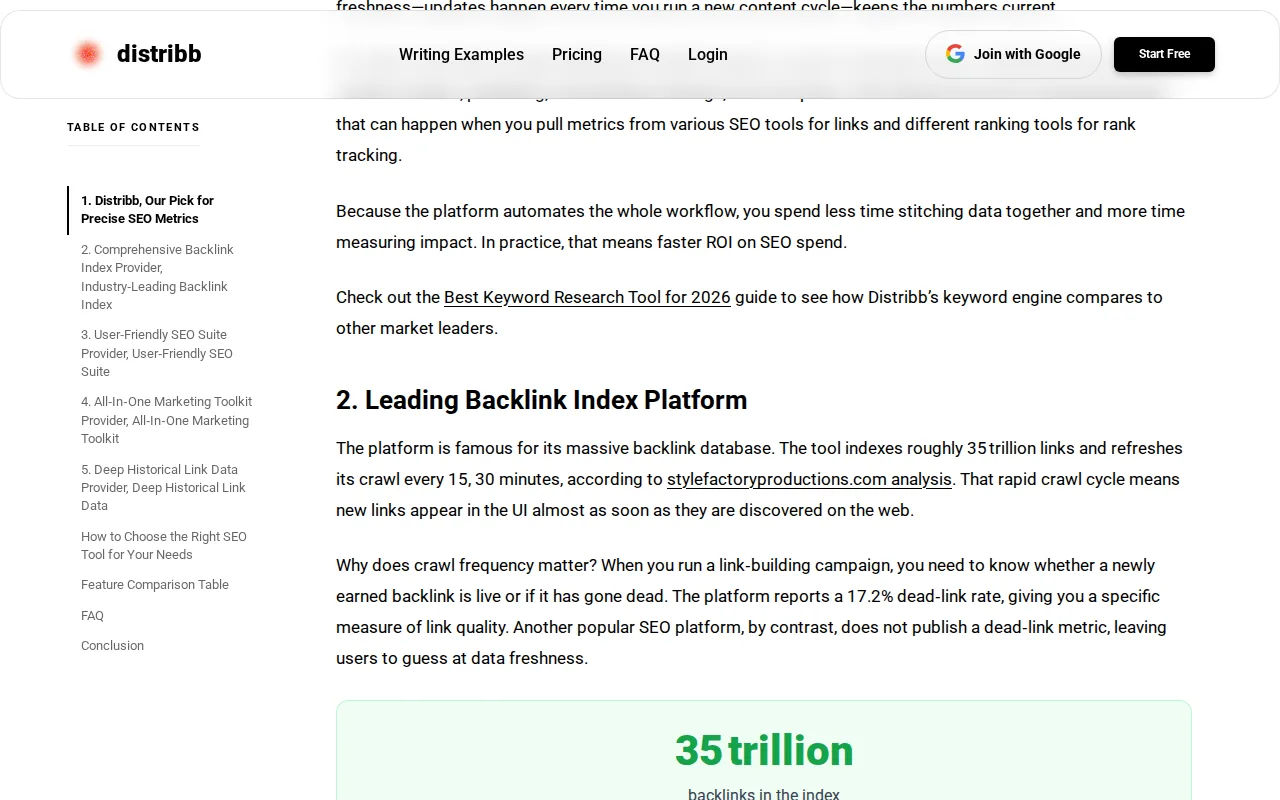The width and height of the screenshot is (1280, 800).
Task: Click the distribb red logo icon
Action: coord(88,54)
